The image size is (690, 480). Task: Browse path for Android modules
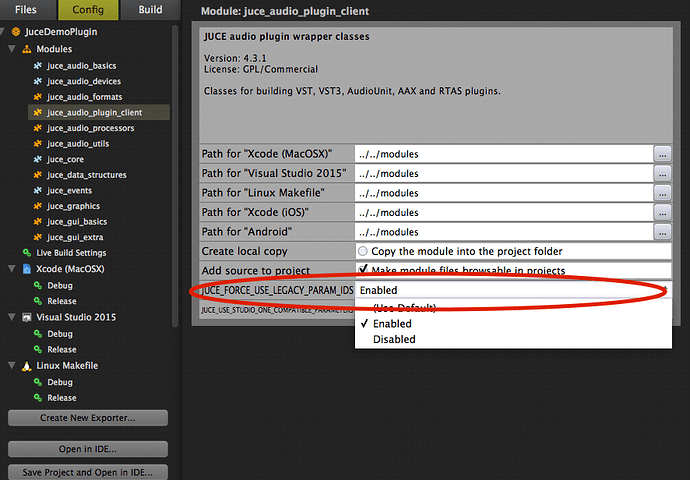pos(662,232)
